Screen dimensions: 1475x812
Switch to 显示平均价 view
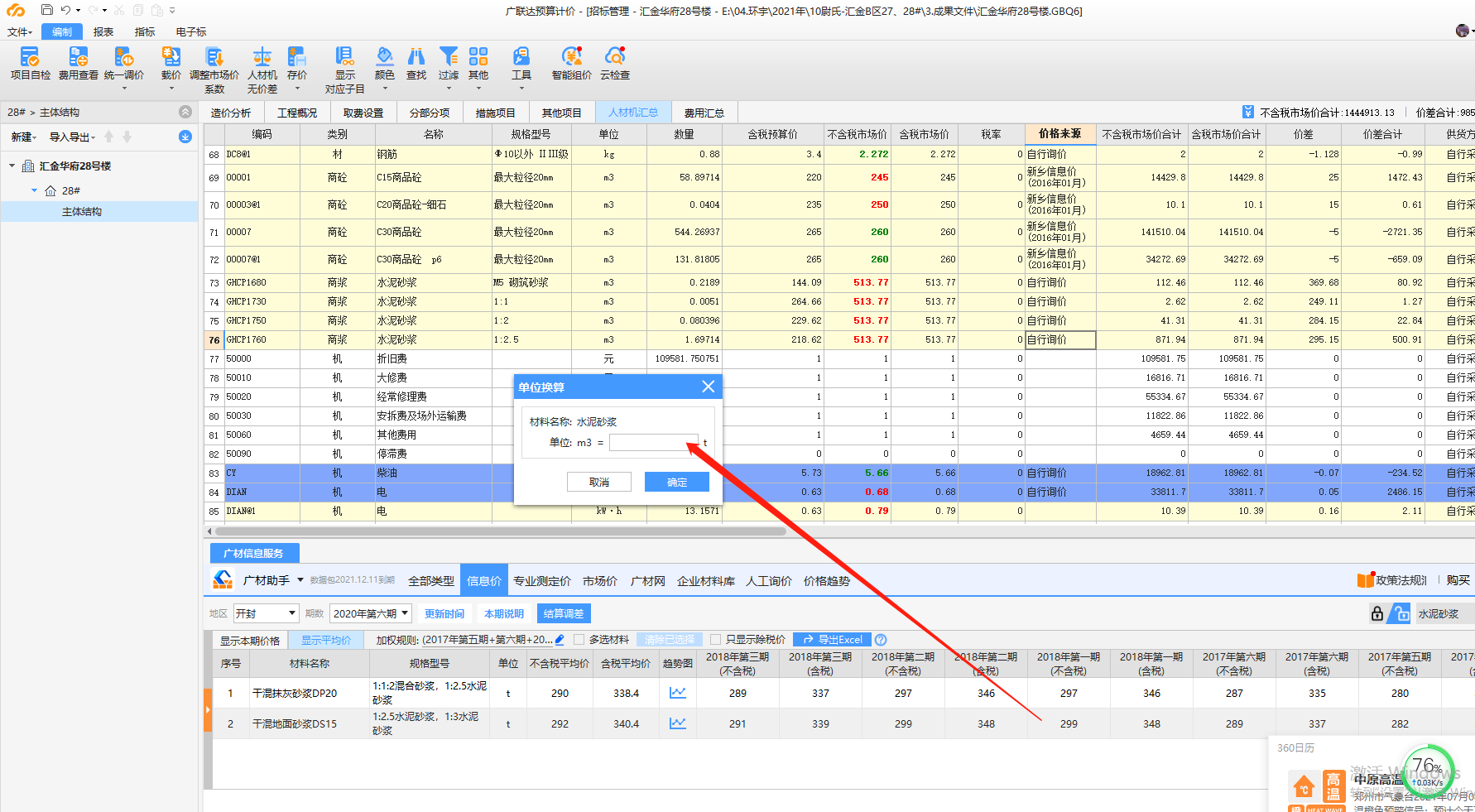[x=326, y=640]
